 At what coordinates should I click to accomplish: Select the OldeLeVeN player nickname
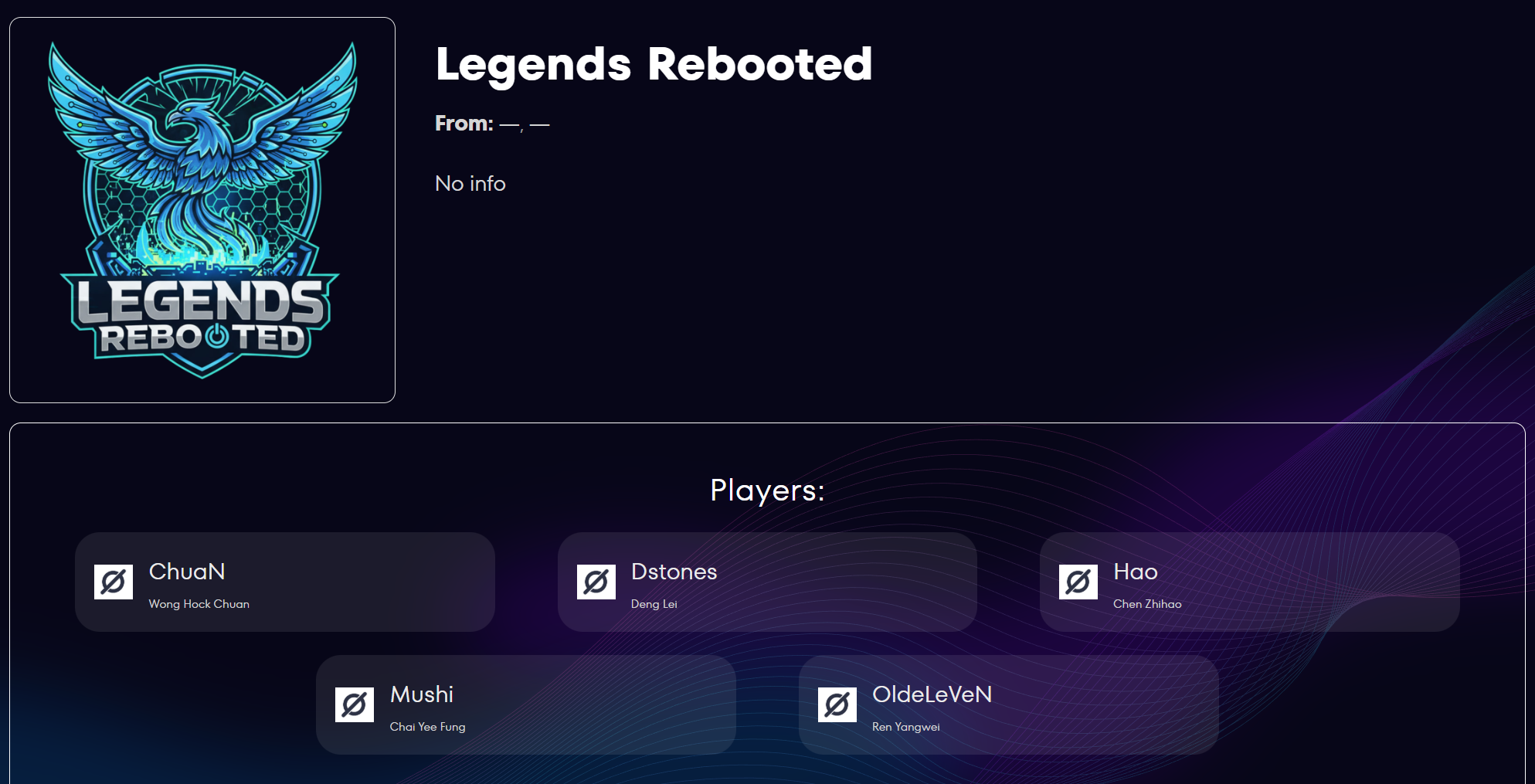pyautogui.click(x=932, y=694)
